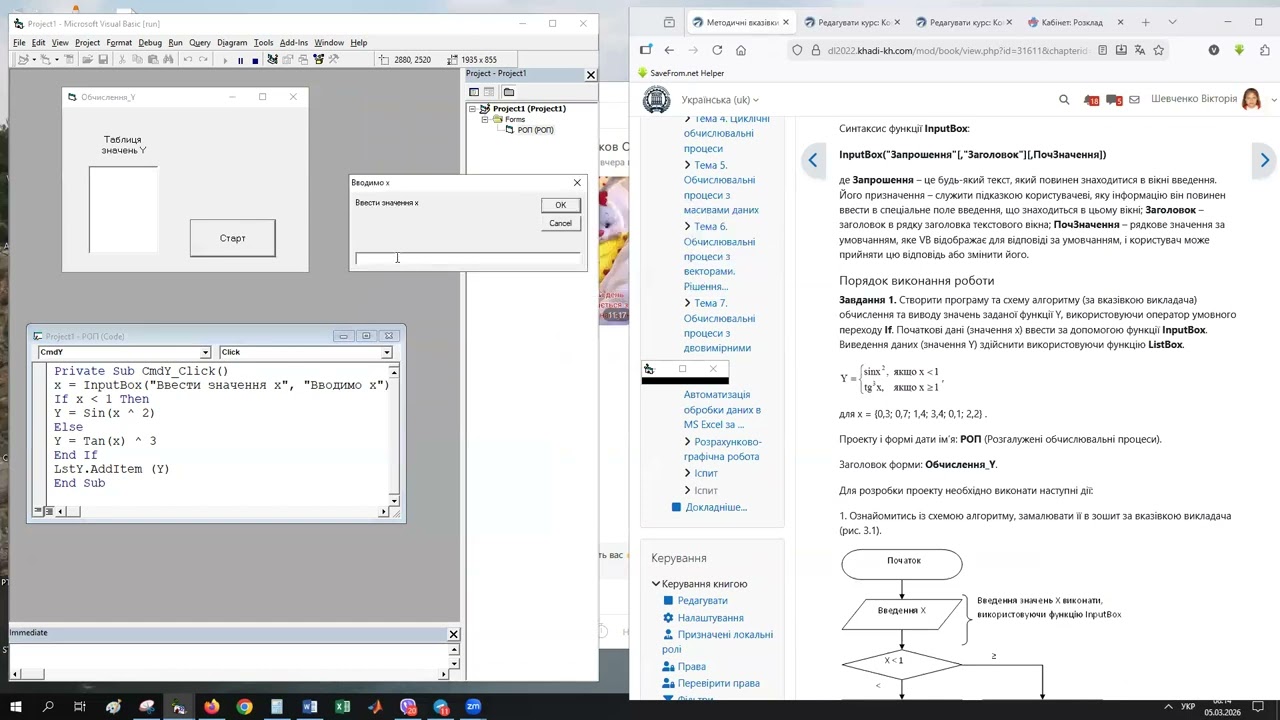Switch to the Кабінет: Розклад browser tab
Viewport: 1280px width, 720px height.
tap(1072, 22)
